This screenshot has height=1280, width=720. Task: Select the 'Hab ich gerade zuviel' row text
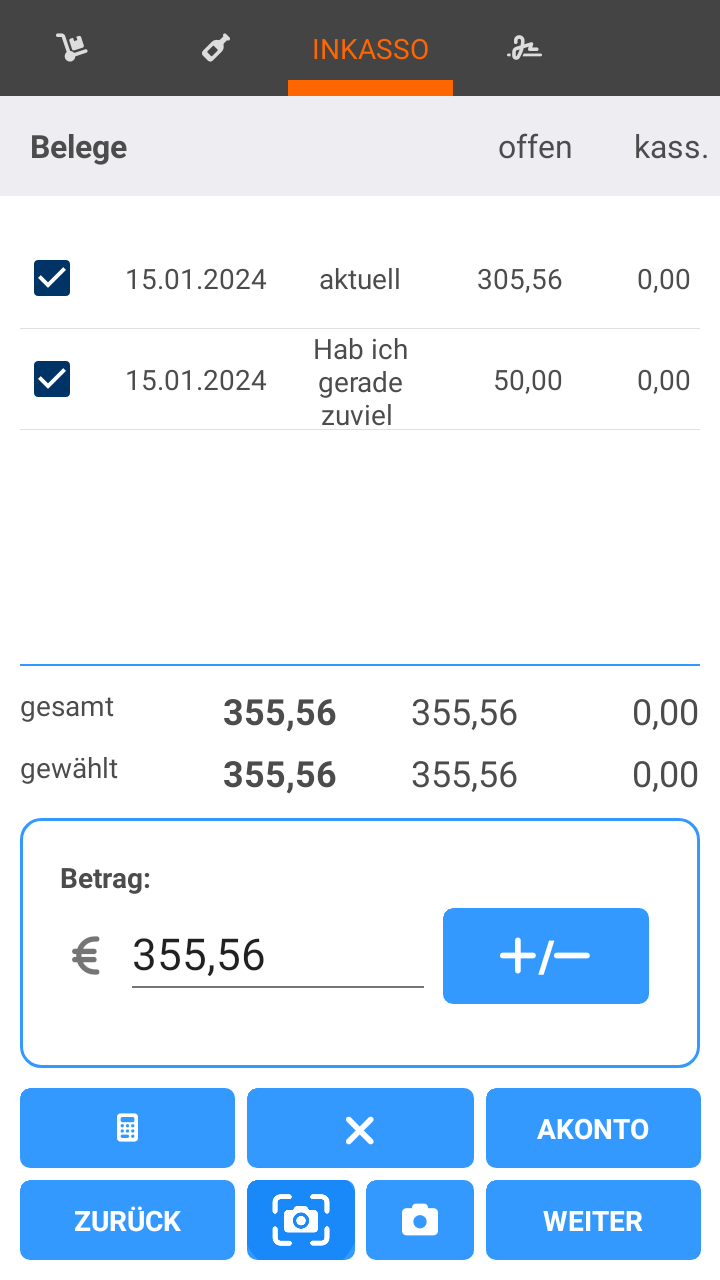pyautogui.click(x=360, y=382)
